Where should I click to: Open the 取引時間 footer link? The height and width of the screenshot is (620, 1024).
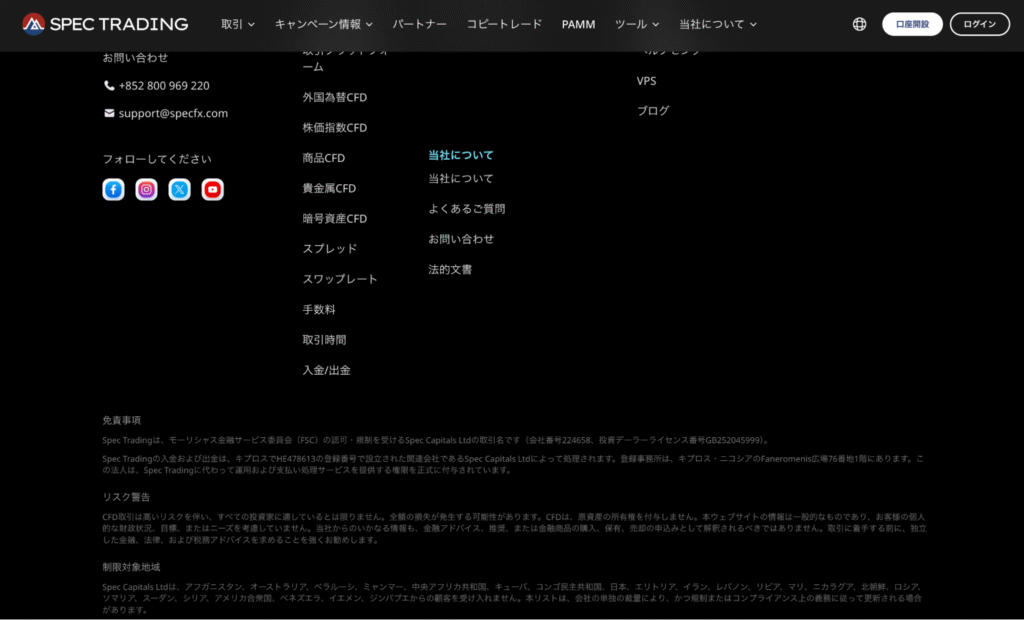coord(324,340)
